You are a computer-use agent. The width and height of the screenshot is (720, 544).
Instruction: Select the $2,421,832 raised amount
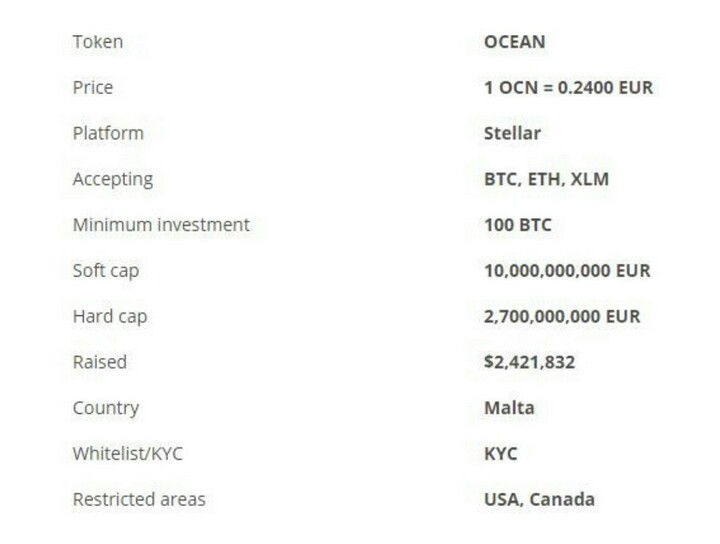pyautogui.click(x=529, y=362)
